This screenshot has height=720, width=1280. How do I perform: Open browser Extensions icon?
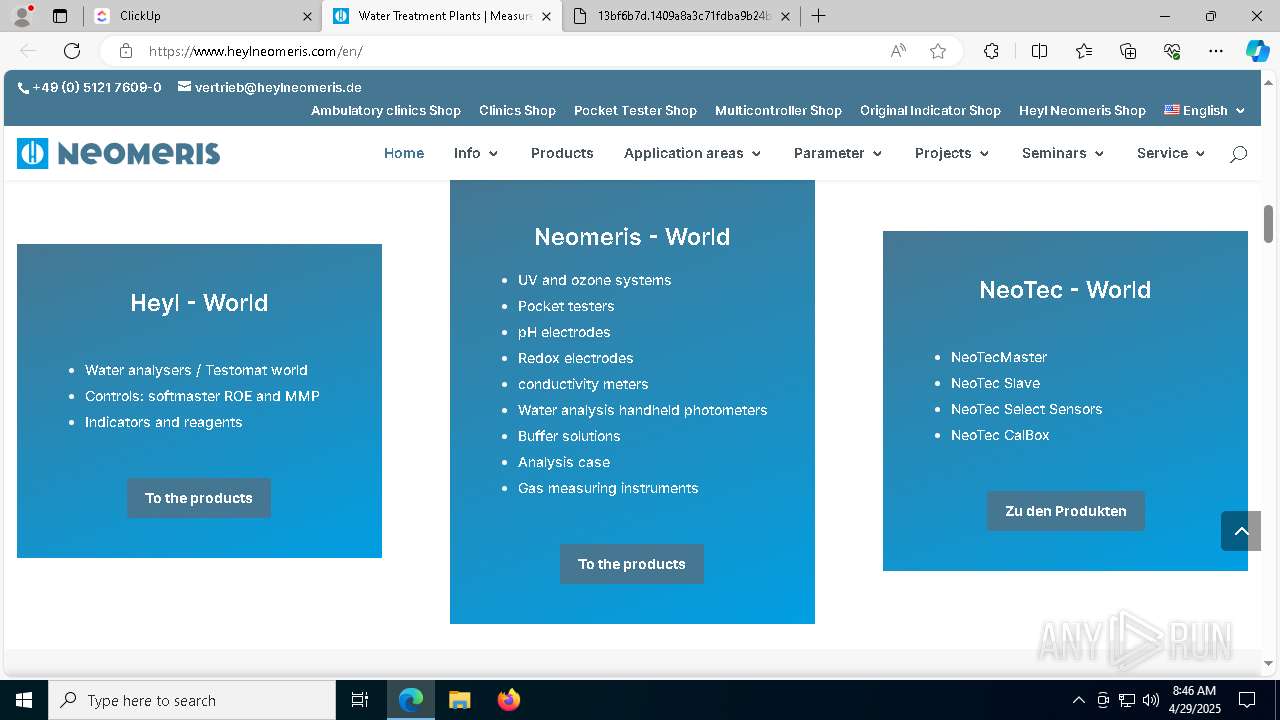[991, 51]
